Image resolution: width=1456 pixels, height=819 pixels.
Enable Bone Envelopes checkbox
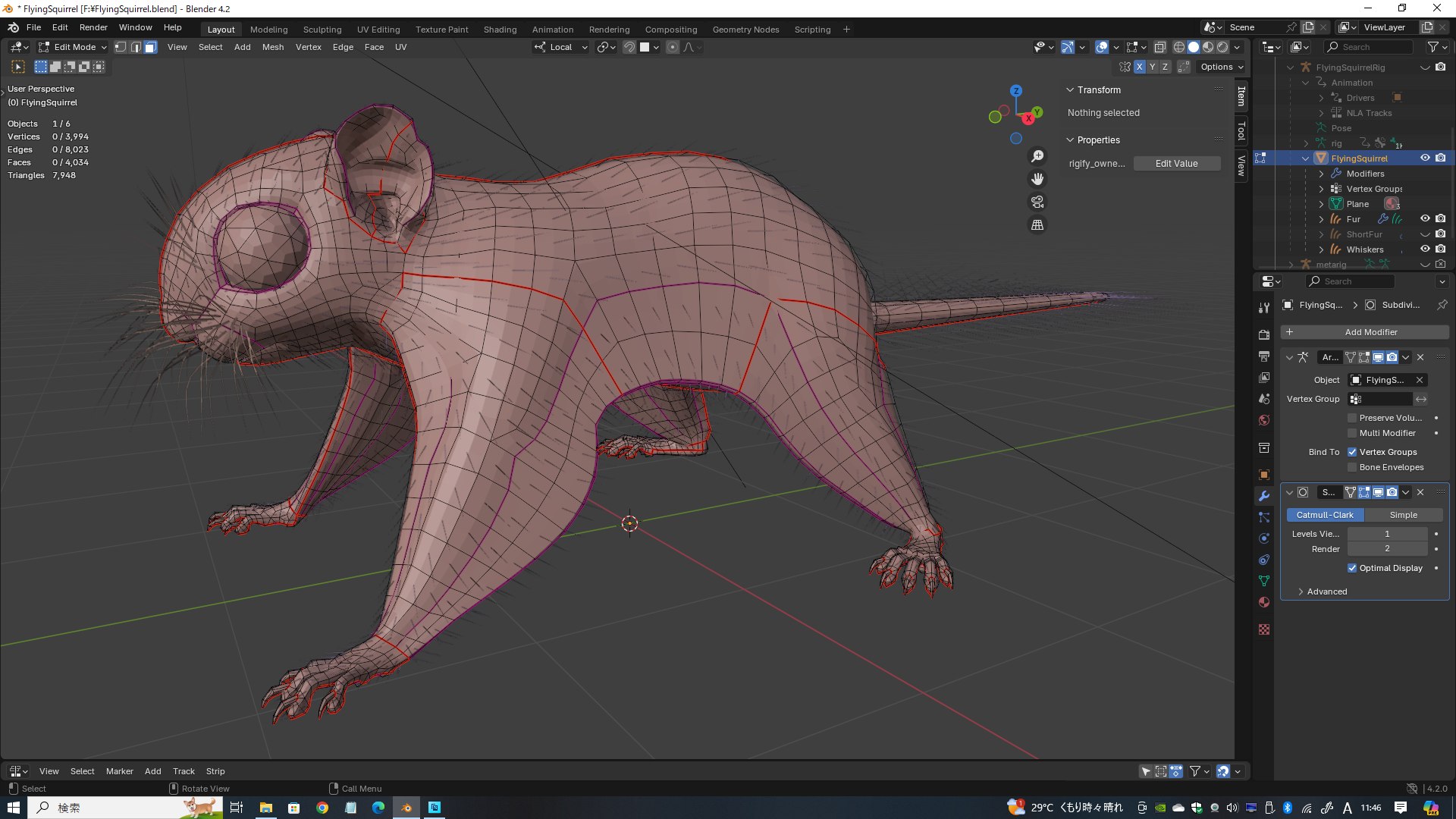[x=1352, y=467]
